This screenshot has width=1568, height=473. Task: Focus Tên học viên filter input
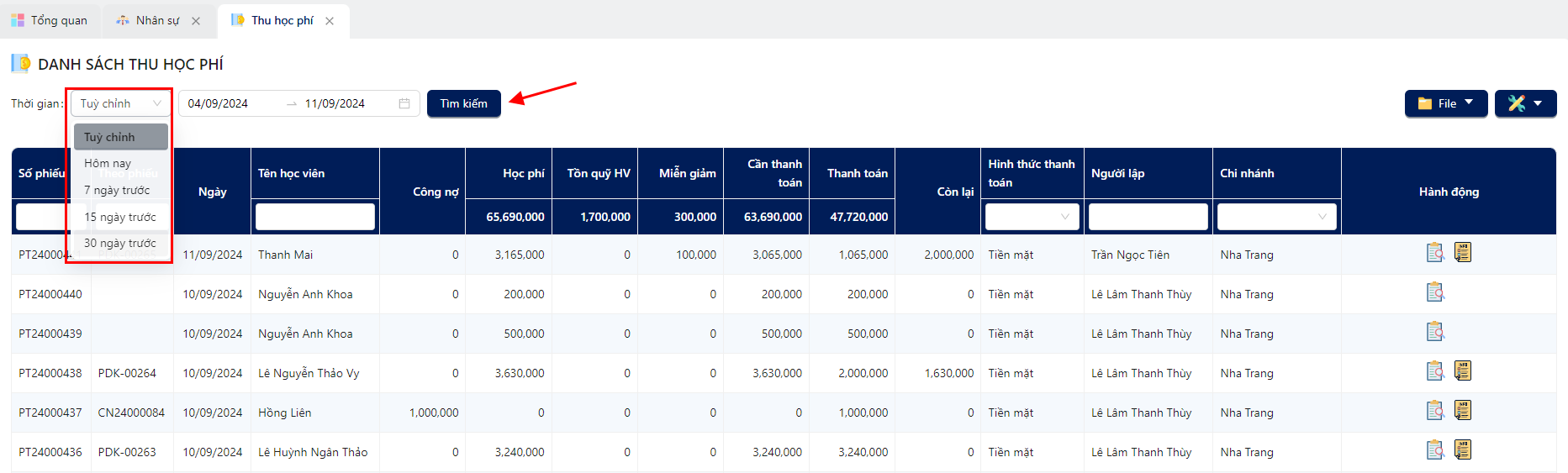click(x=315, y=217)
